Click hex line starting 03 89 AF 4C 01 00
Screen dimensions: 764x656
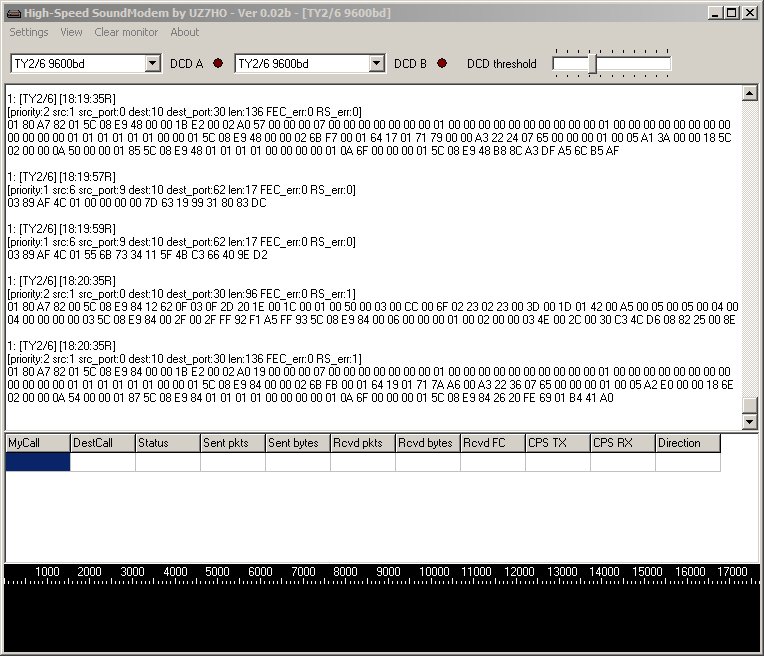click(x=137, y=203)
